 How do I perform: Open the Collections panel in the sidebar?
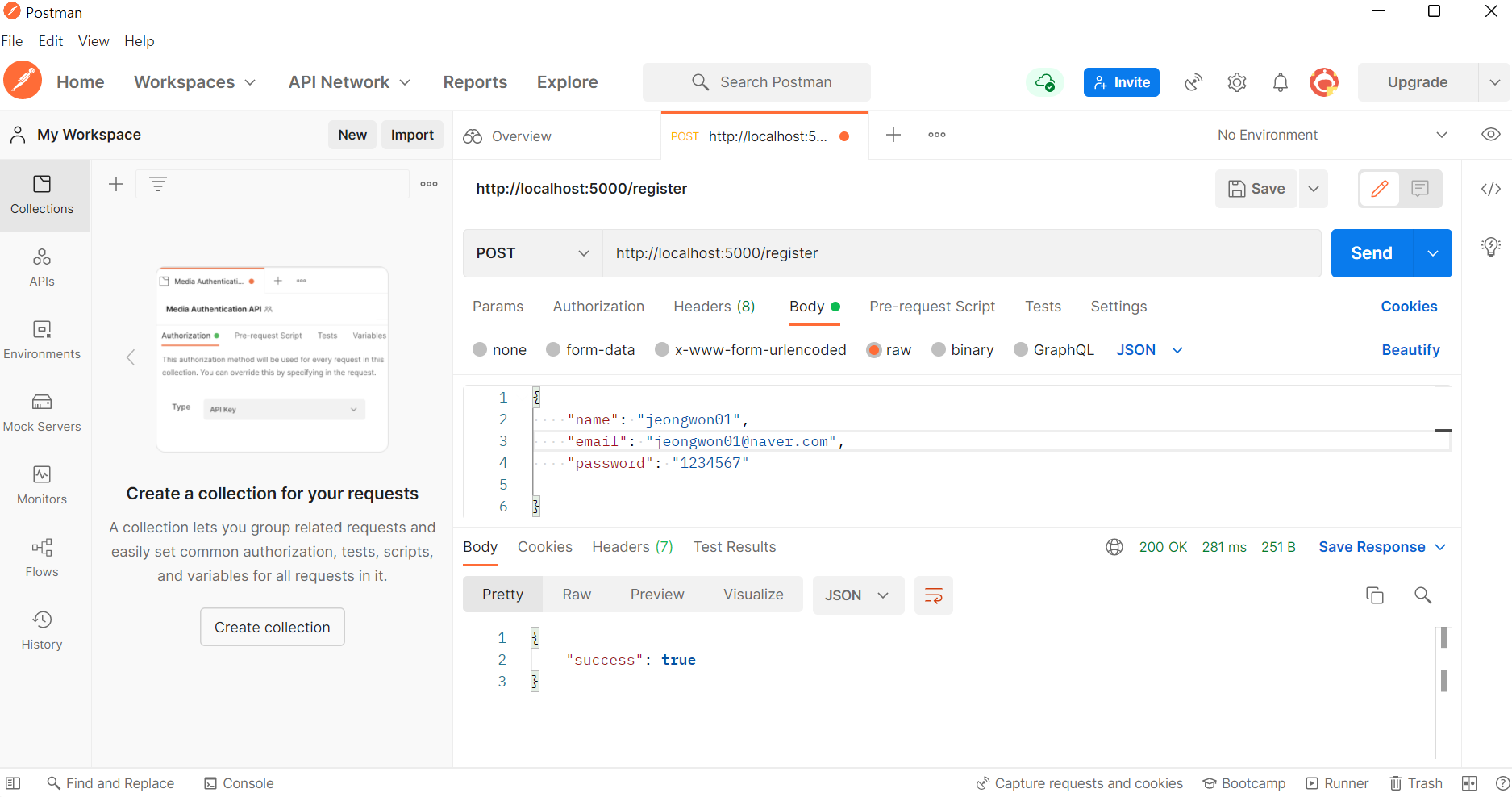[x=43, y=195]
